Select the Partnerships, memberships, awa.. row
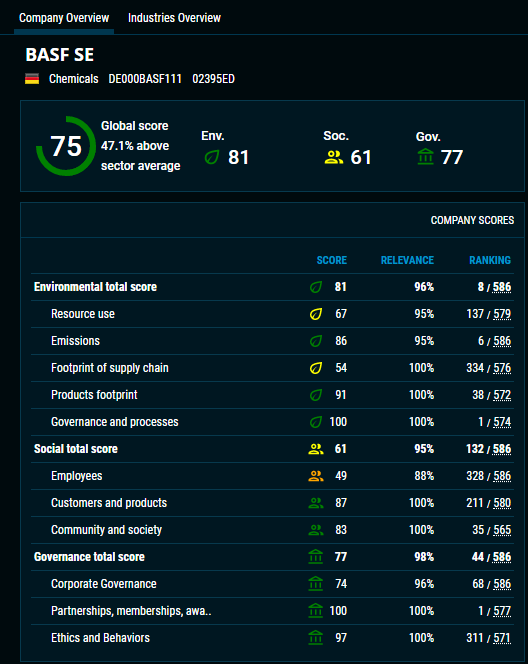 coord(272,611)
